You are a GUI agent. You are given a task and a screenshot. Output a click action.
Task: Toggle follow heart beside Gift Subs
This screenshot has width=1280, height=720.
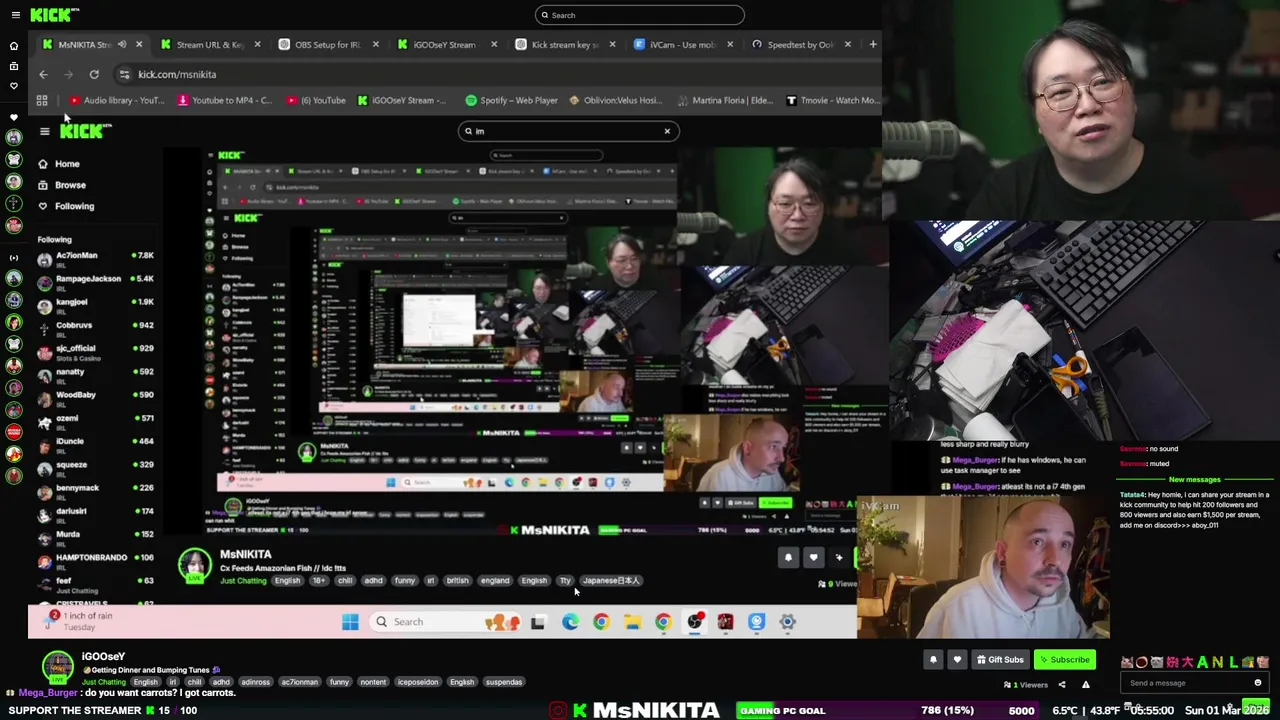tap(957, 660)
